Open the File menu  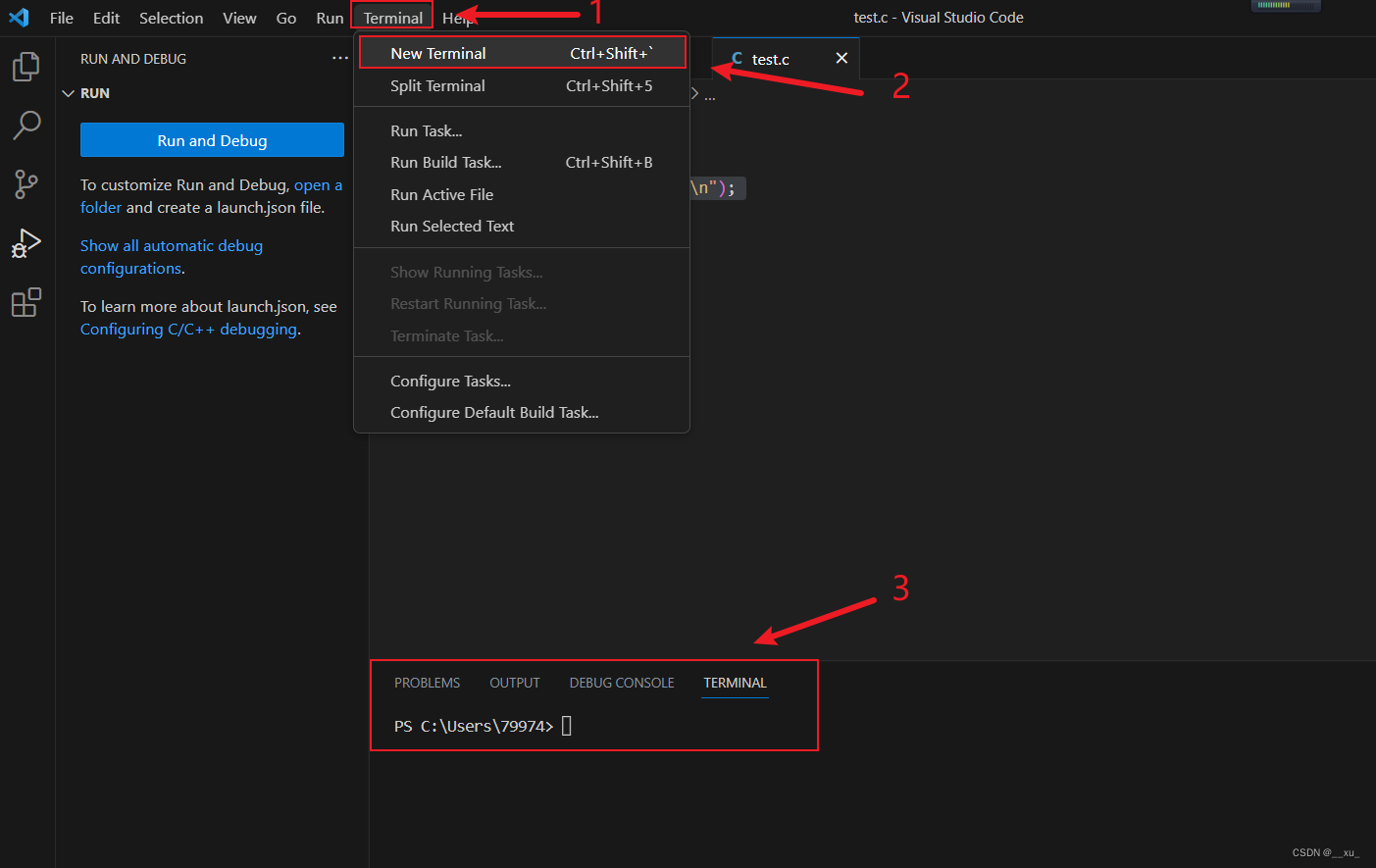coord(62,18)
